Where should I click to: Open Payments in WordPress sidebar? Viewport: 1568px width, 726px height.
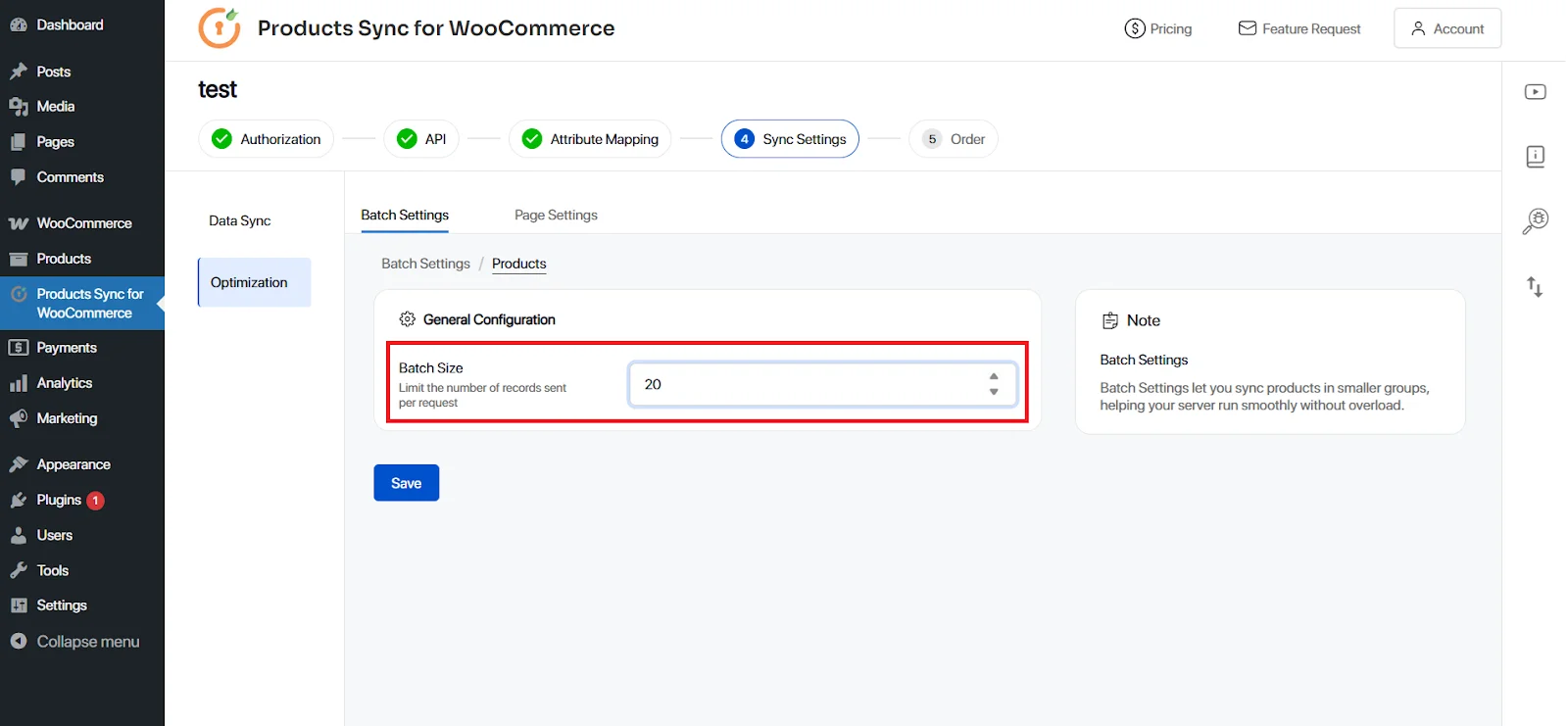click(x=67, y=348)
